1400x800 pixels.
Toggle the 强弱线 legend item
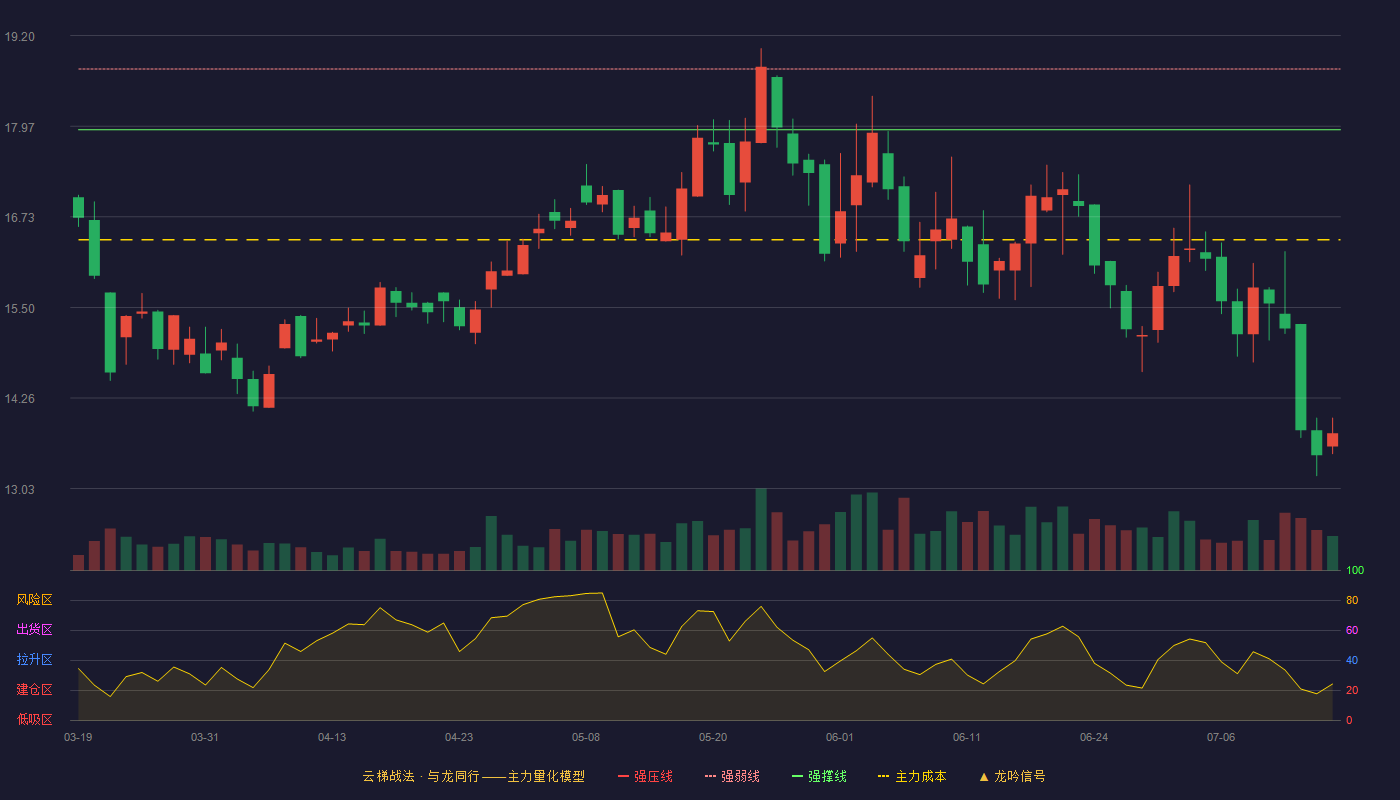pos(732,776)
